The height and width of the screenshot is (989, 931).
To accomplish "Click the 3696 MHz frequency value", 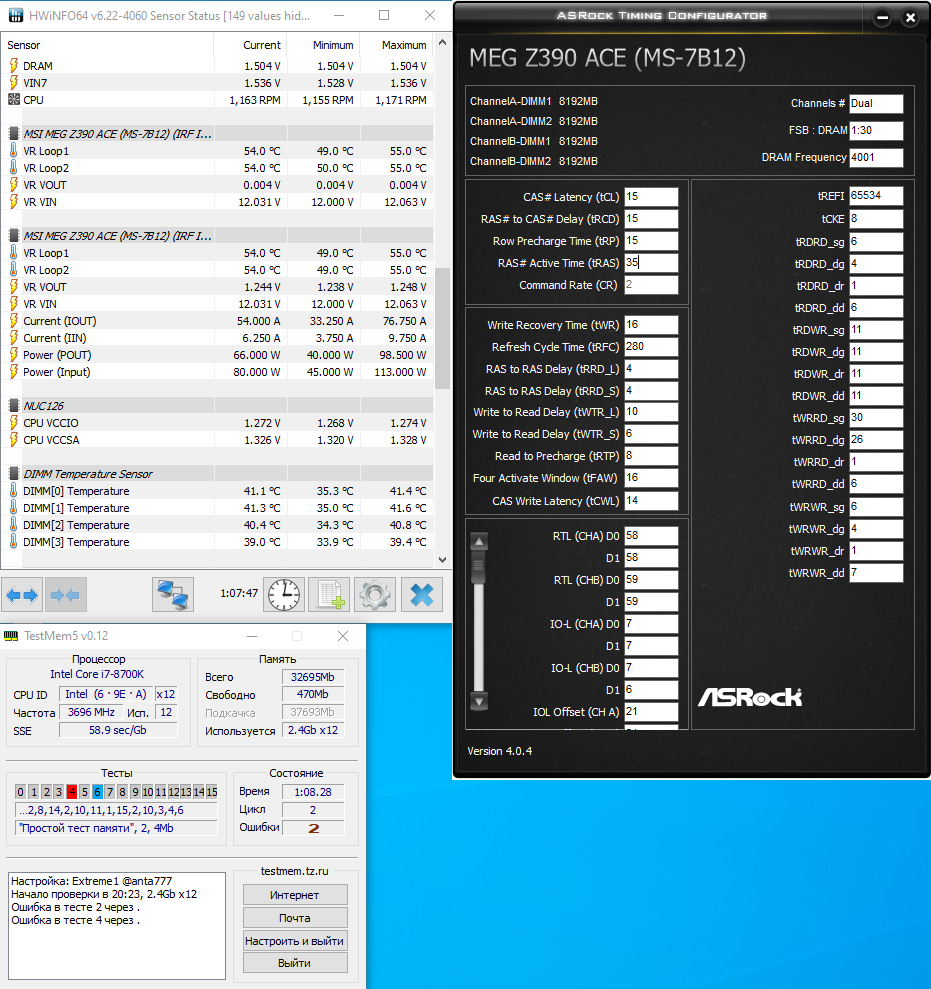I will point(91,712).
